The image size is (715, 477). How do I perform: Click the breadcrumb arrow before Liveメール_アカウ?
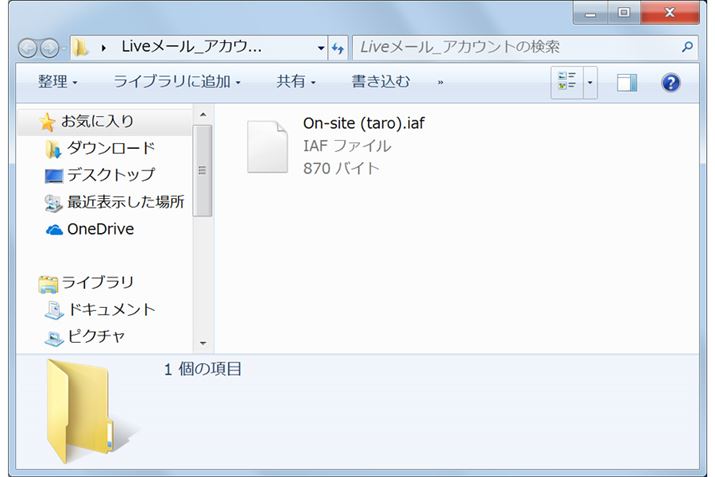coord(104,47)
